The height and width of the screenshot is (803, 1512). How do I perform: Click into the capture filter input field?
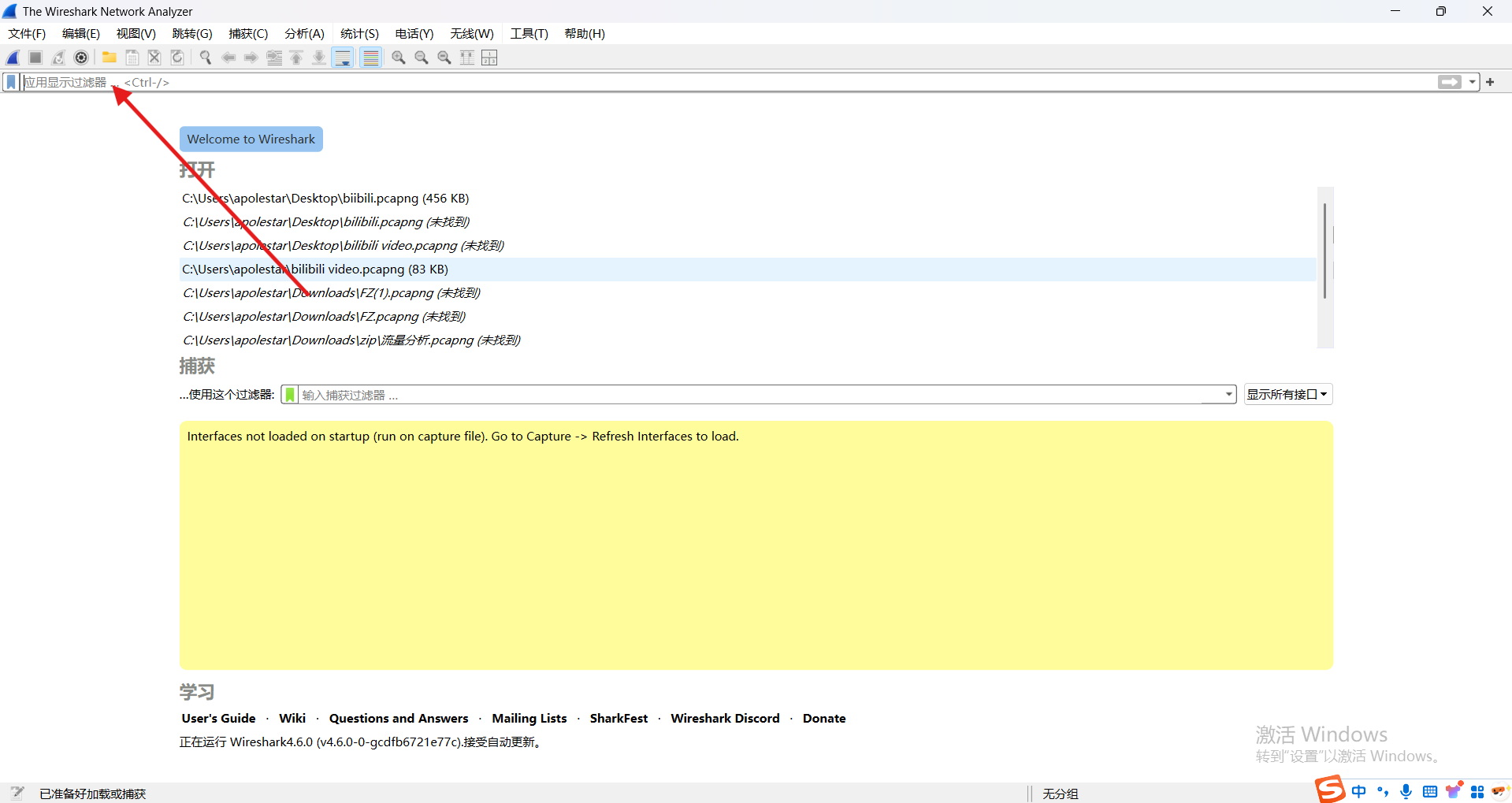[x=759, y=395]
